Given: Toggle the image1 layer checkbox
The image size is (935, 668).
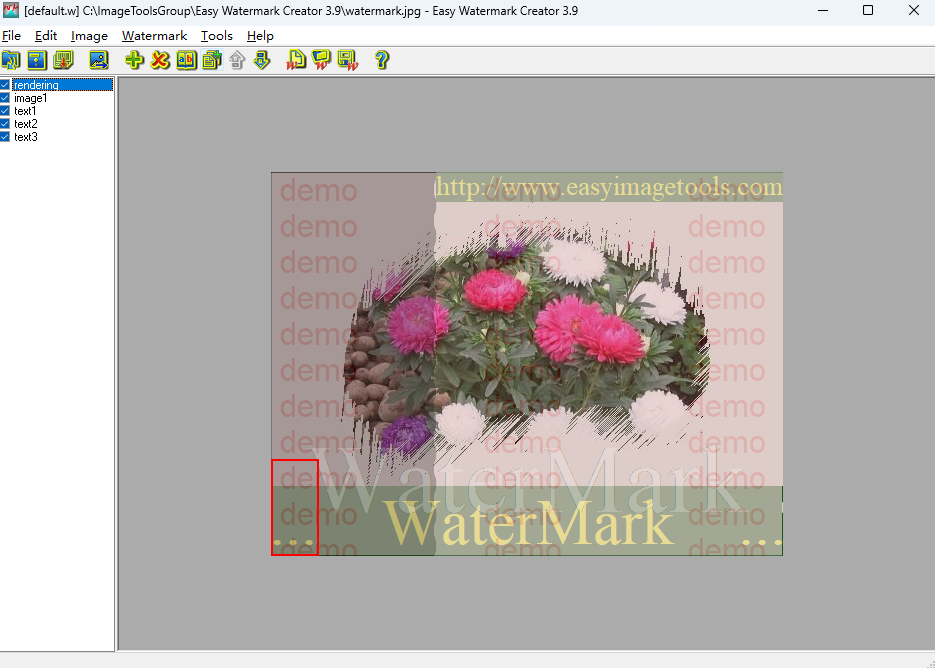Looking at the screenshot, I should tap(6, 98).
